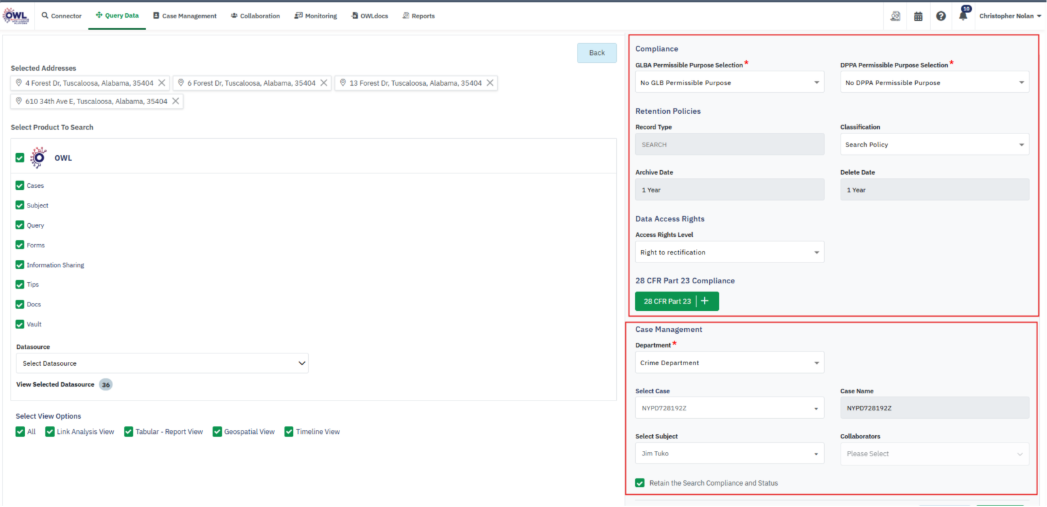Viewport: 1047px width, 507px height.
Task: Expand the Select Datasource dropdown
Action: pos(162,363)
